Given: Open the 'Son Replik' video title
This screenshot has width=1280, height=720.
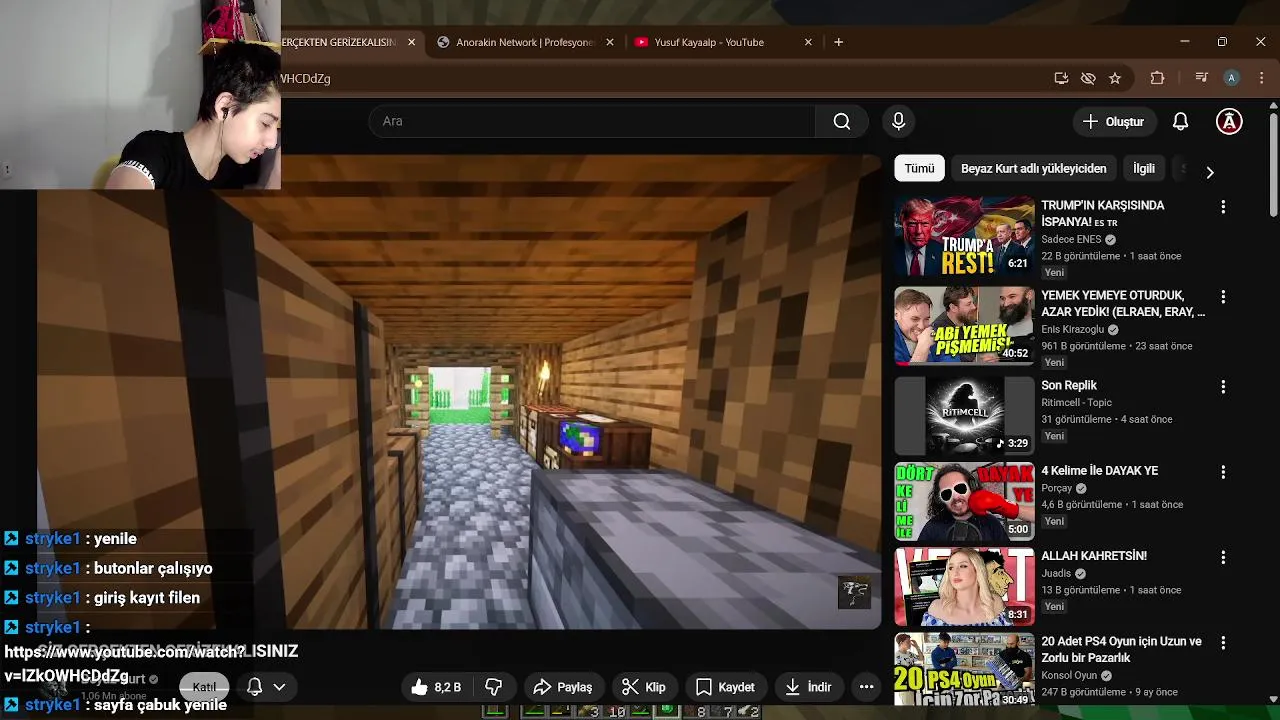Looking at the screenshot, I should tap(1069, 385).
